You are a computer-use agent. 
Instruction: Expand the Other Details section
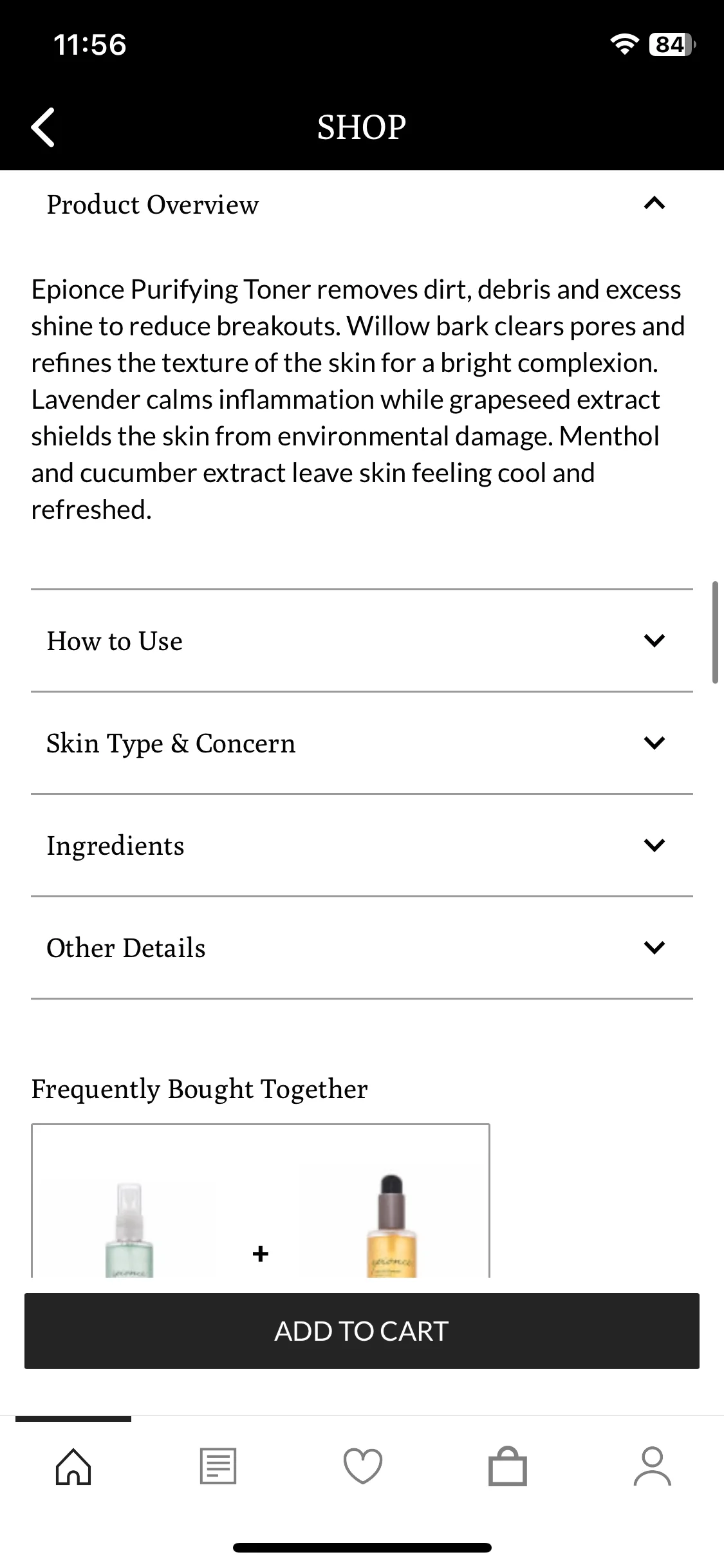tap(362, 948)
